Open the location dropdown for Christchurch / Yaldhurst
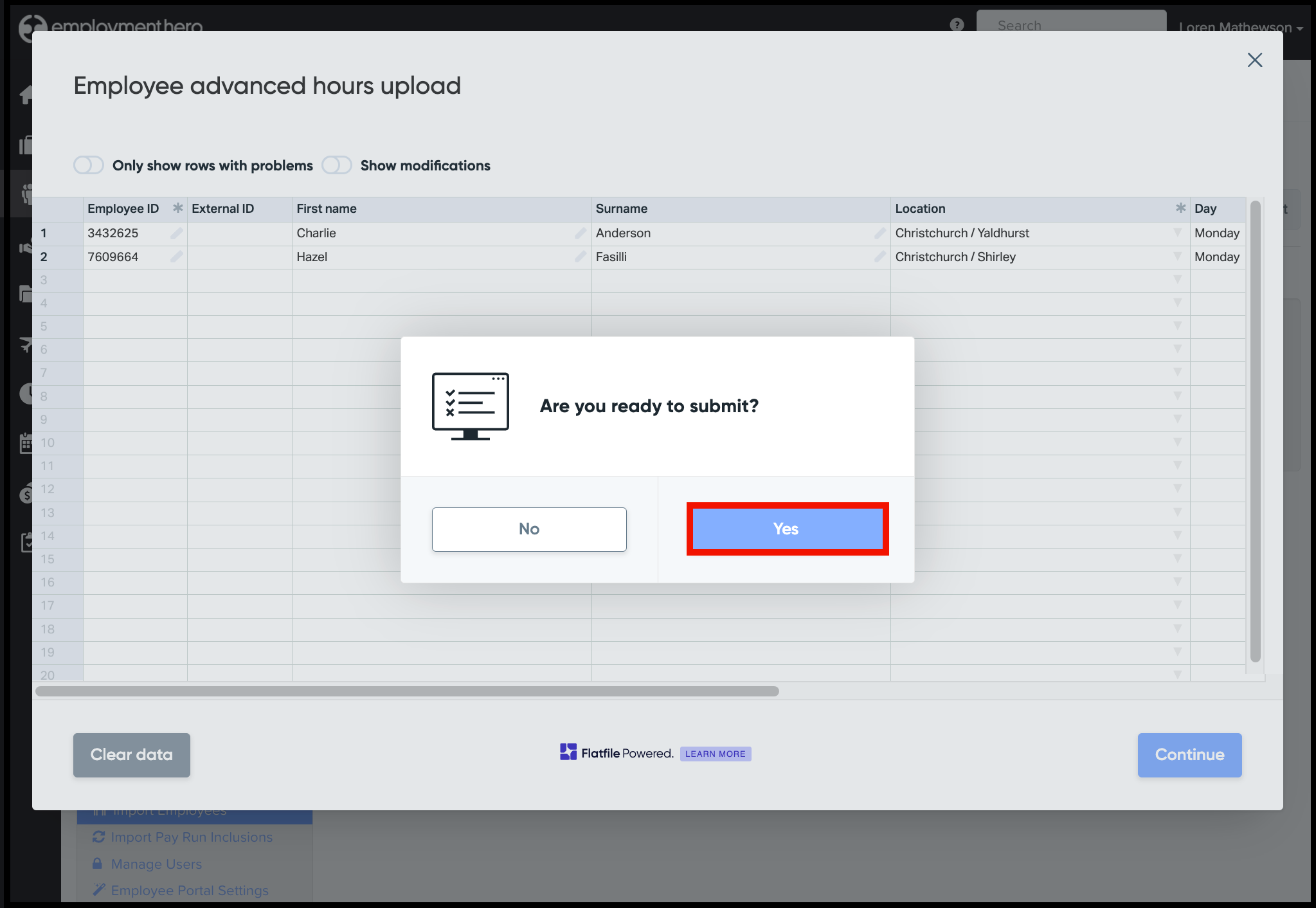Viewport: 1316px width, 908px height. coord(1177,233)
